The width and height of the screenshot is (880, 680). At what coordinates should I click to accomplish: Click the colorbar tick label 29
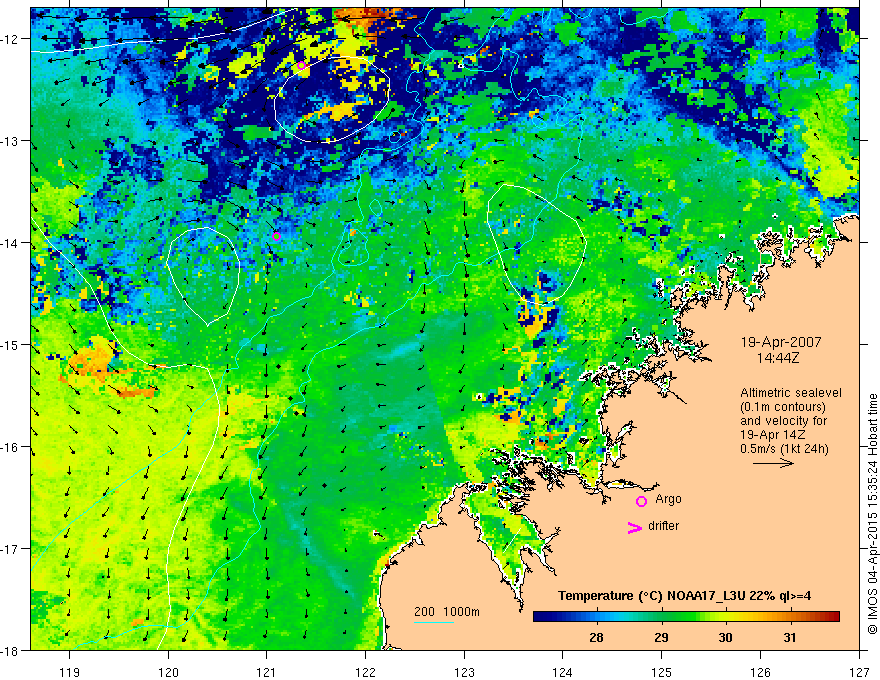(x=661, y=637)
